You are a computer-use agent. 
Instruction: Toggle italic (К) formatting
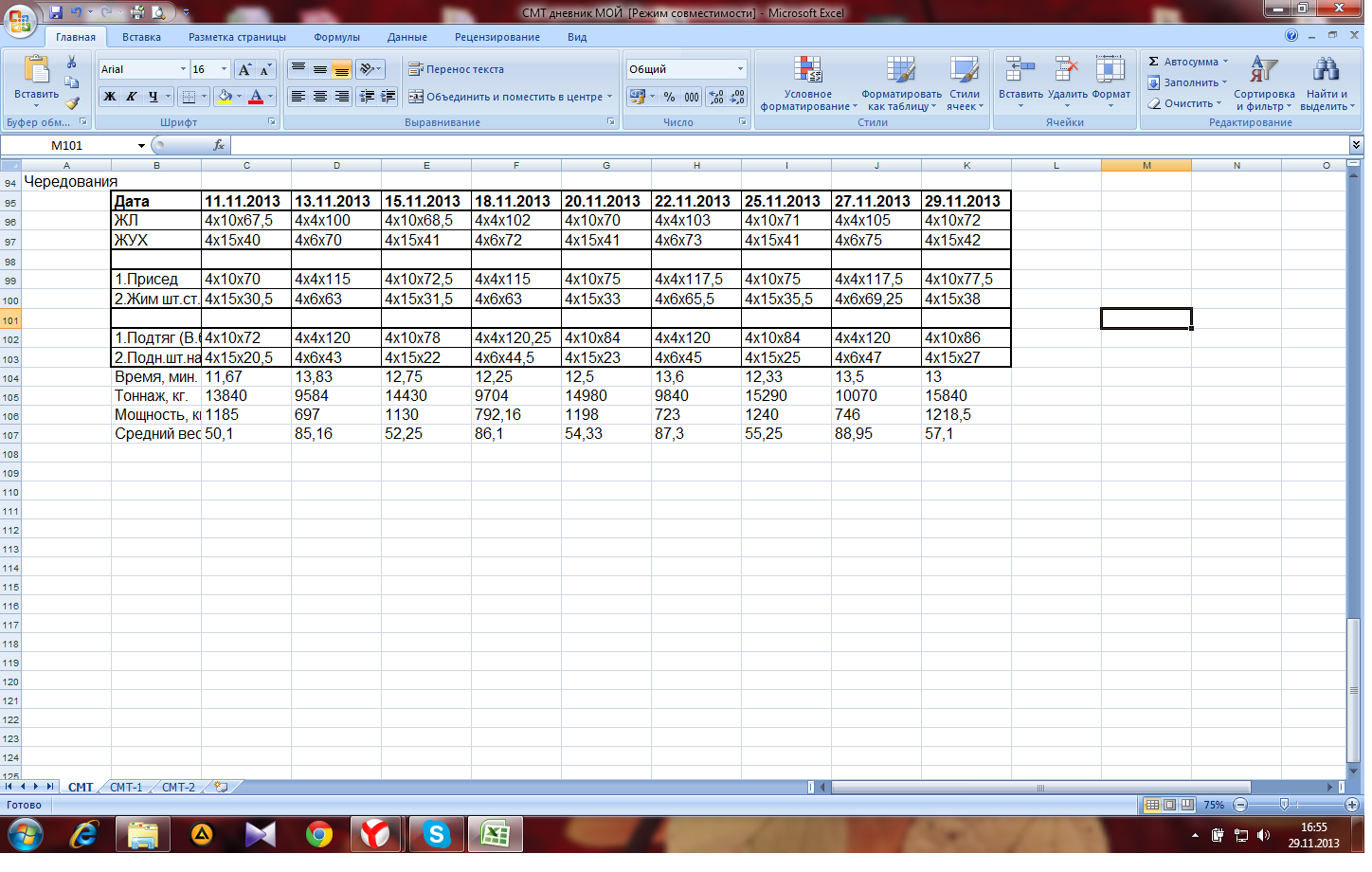coord(131,97)
